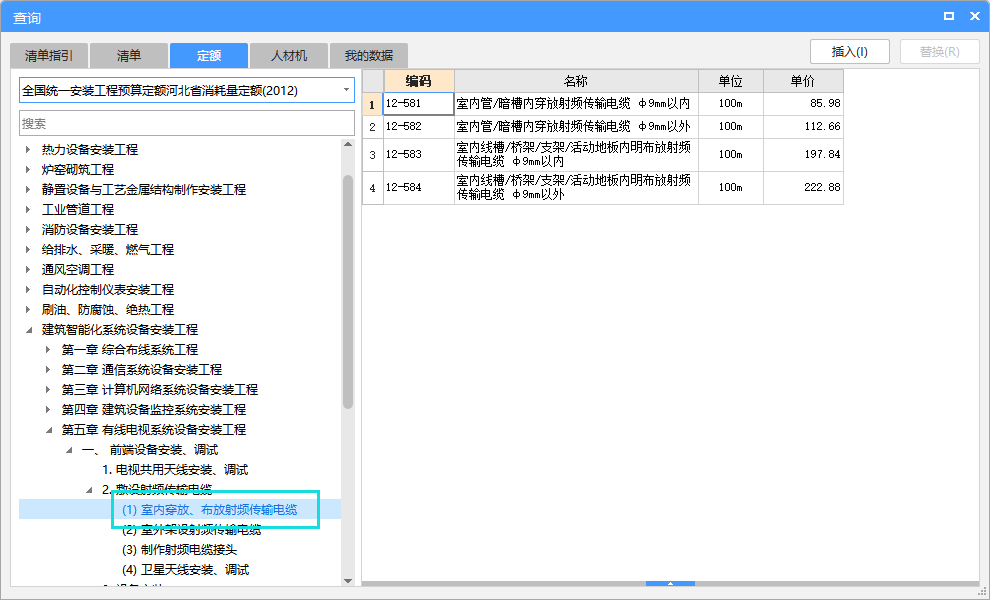Expand 第一章 综合布线系统工程
The height and width of the screenshot is (600, 990).
[x=48, y=350]
